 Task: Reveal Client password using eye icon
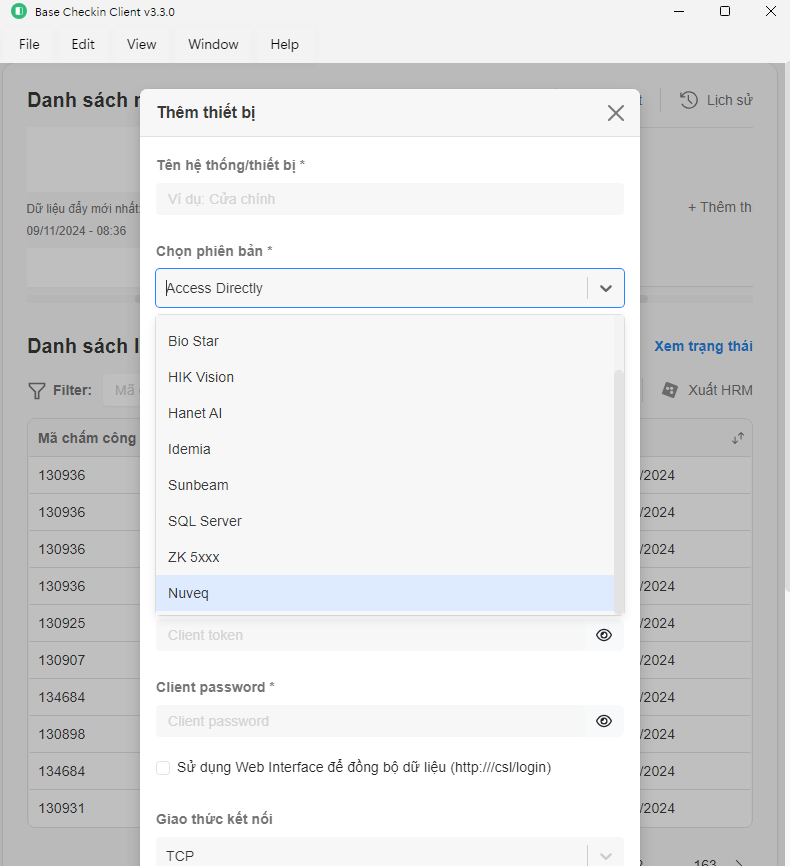(604, 721)
